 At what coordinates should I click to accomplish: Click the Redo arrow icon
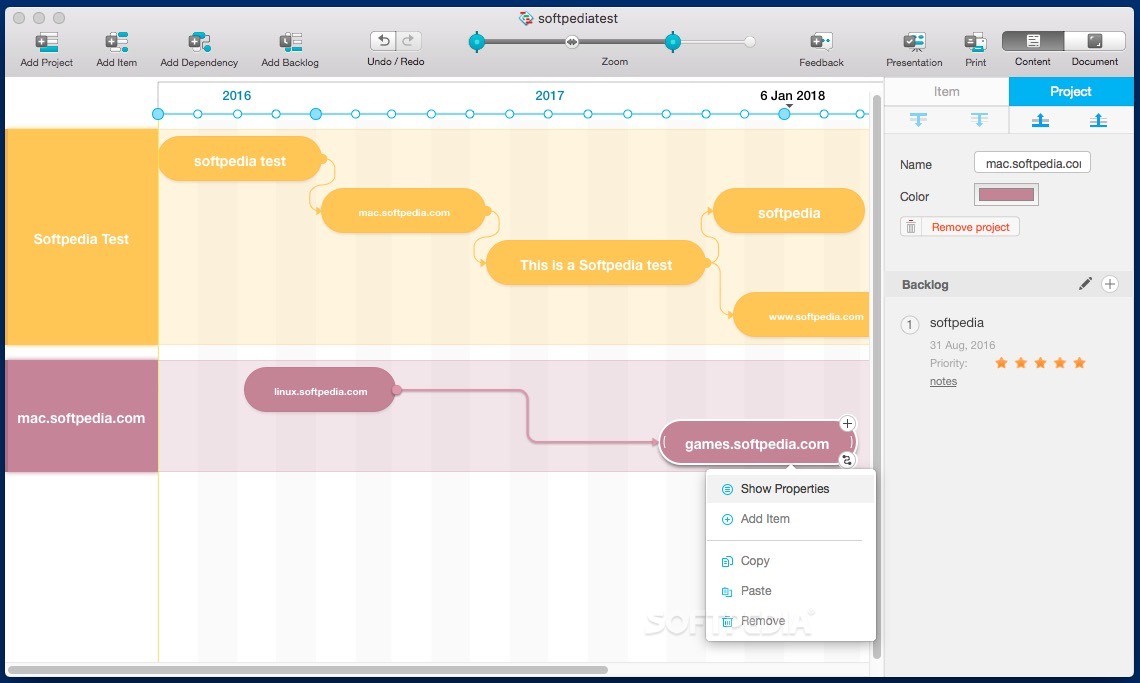click(x=406, y=40)
